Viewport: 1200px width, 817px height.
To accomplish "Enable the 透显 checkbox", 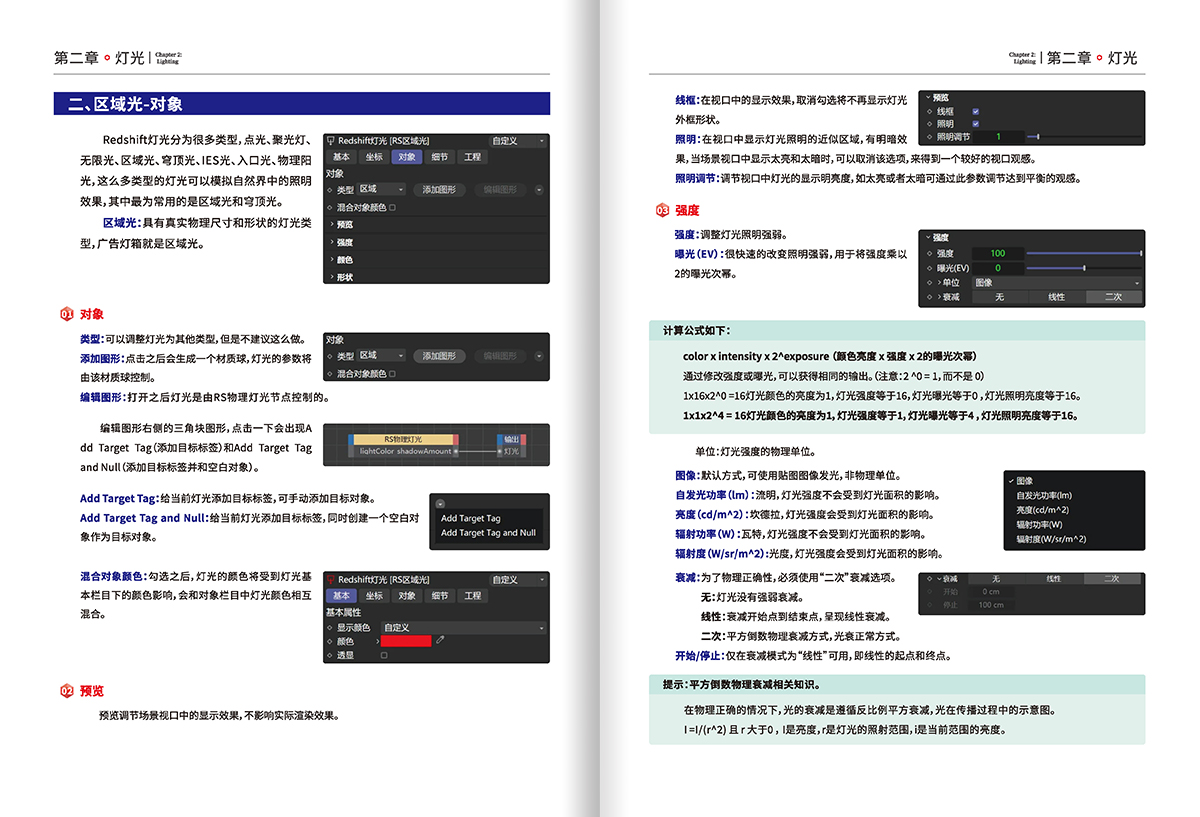I will point(384,655).
